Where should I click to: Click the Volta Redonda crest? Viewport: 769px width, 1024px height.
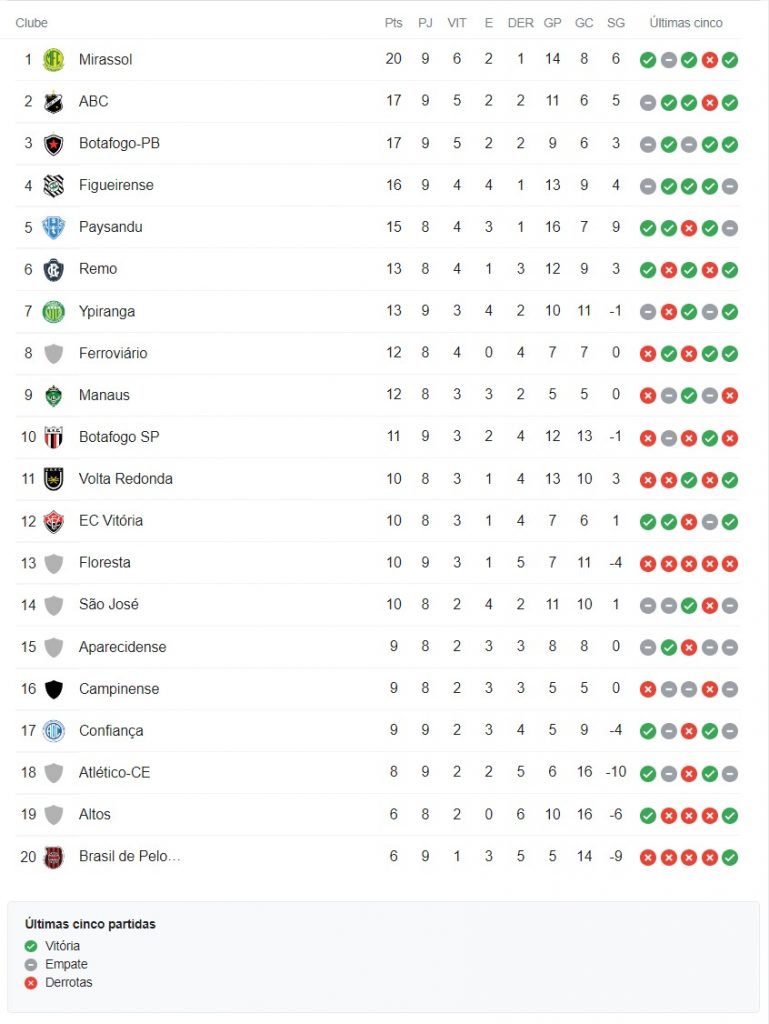54,479
